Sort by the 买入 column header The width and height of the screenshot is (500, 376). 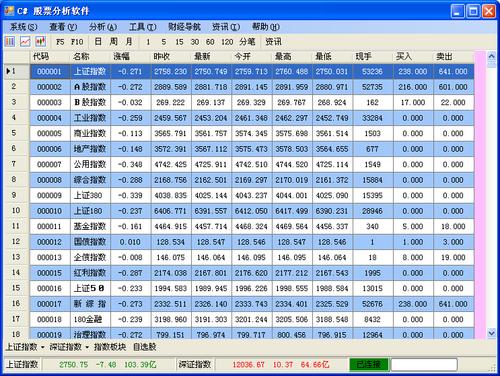[413, 57]
